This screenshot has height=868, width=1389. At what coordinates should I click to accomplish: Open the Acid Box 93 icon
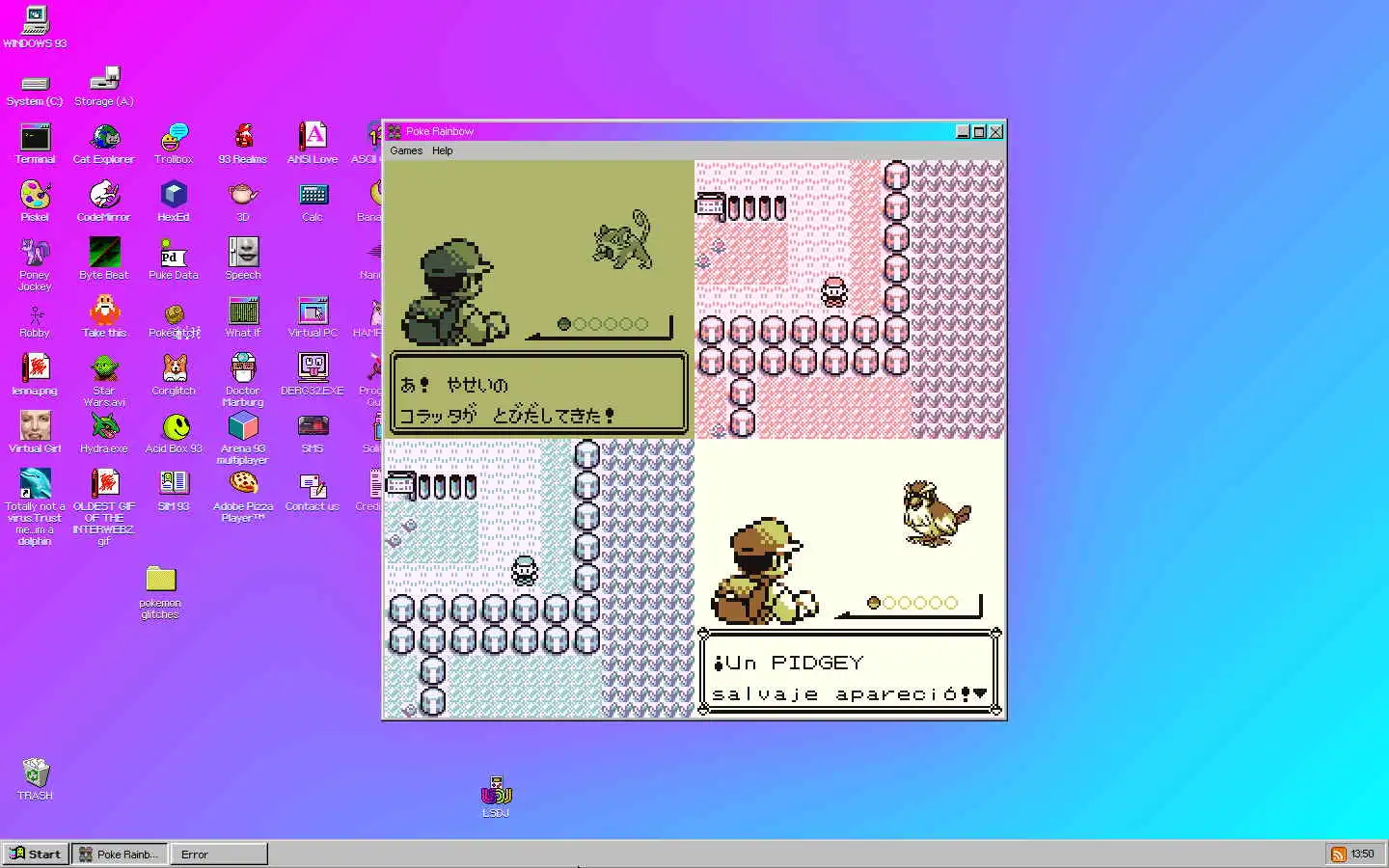(x=174, y=434)
